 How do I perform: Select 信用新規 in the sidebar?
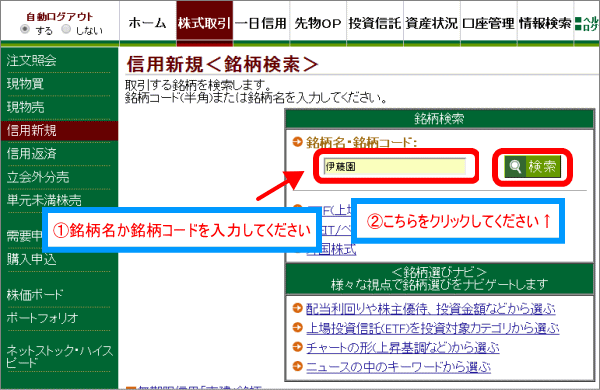point(59,131)
